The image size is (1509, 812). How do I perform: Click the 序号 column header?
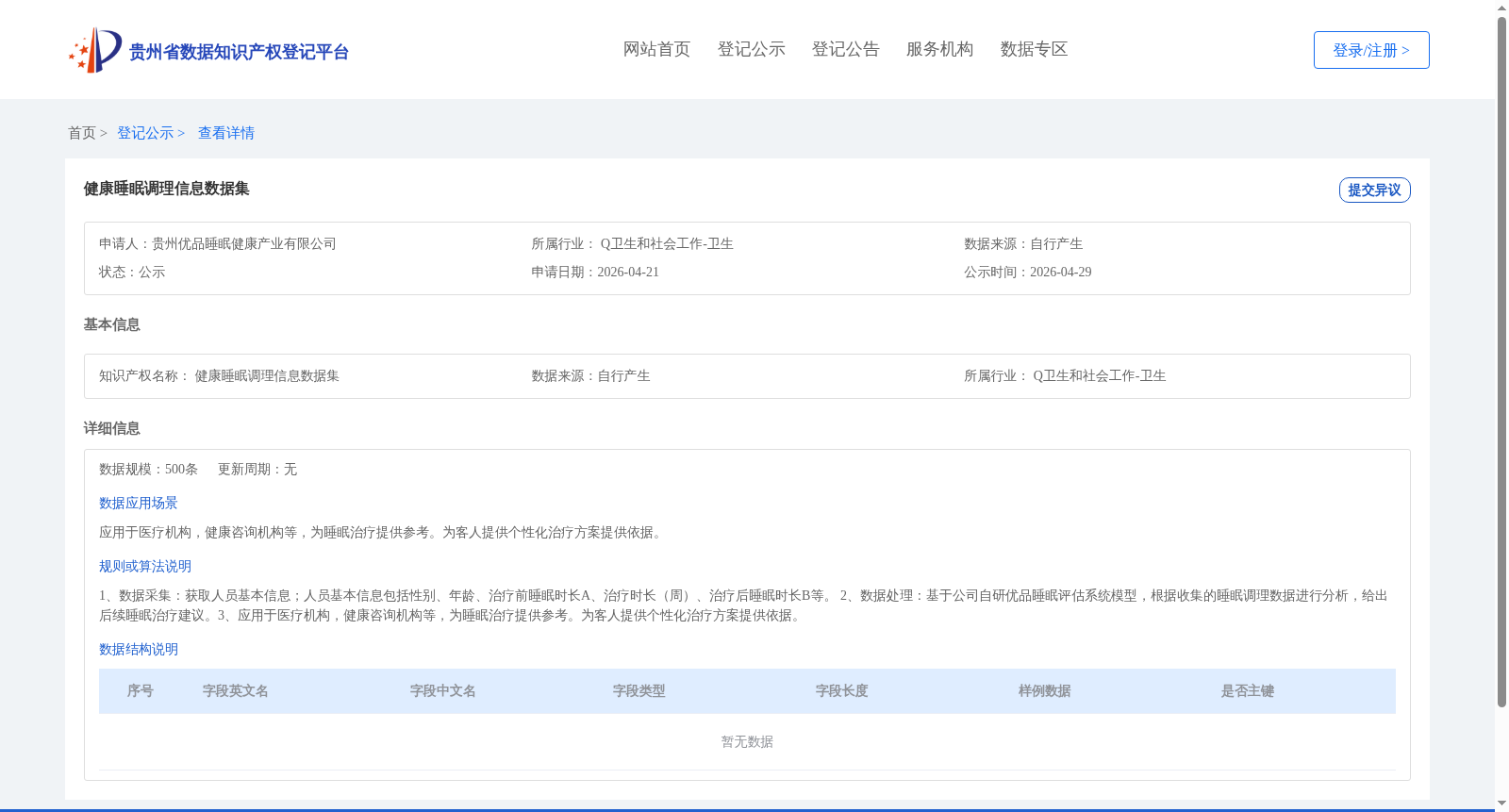(x=141, y=690)
